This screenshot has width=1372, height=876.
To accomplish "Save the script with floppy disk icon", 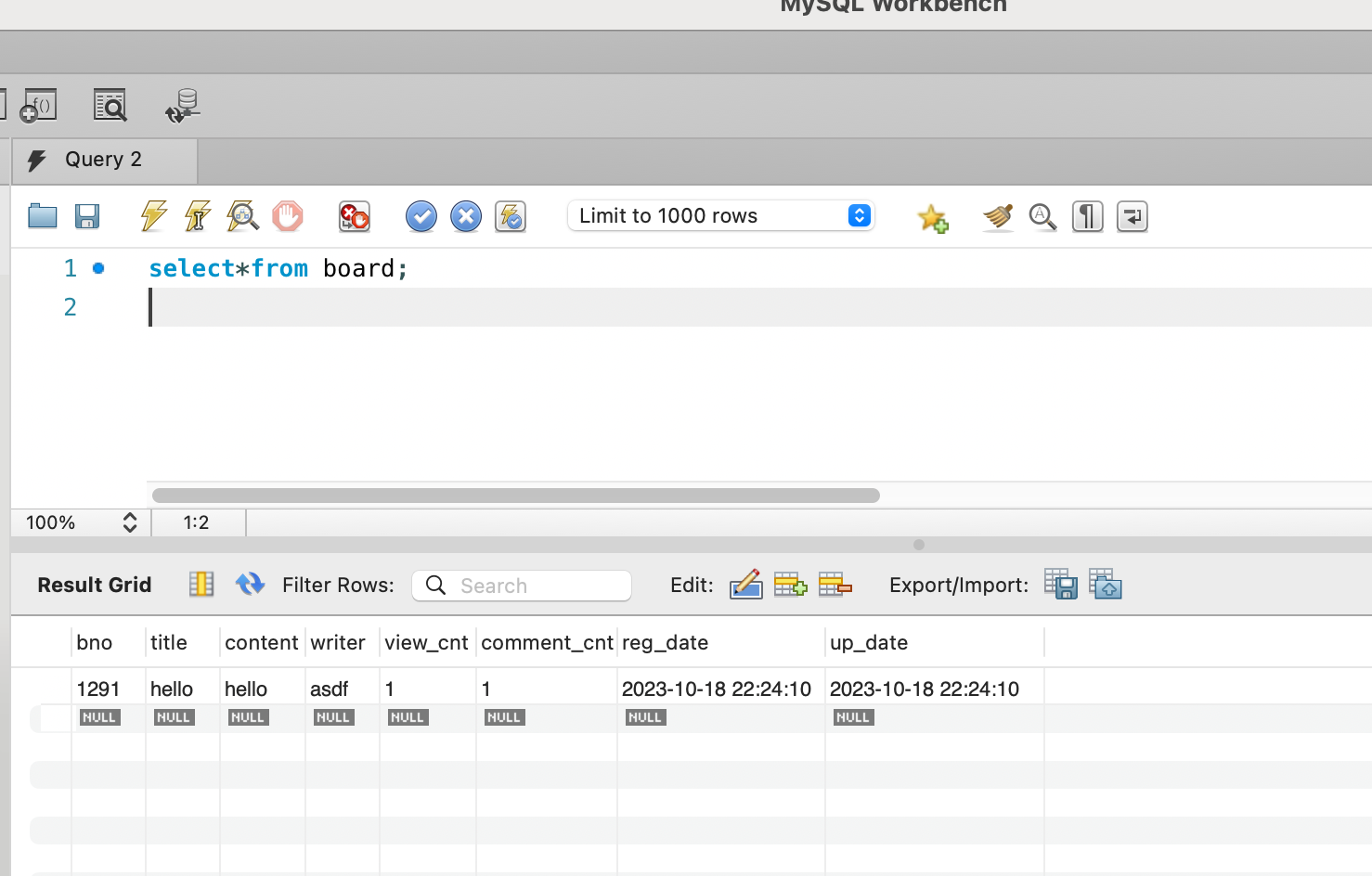I will (87, 216).
